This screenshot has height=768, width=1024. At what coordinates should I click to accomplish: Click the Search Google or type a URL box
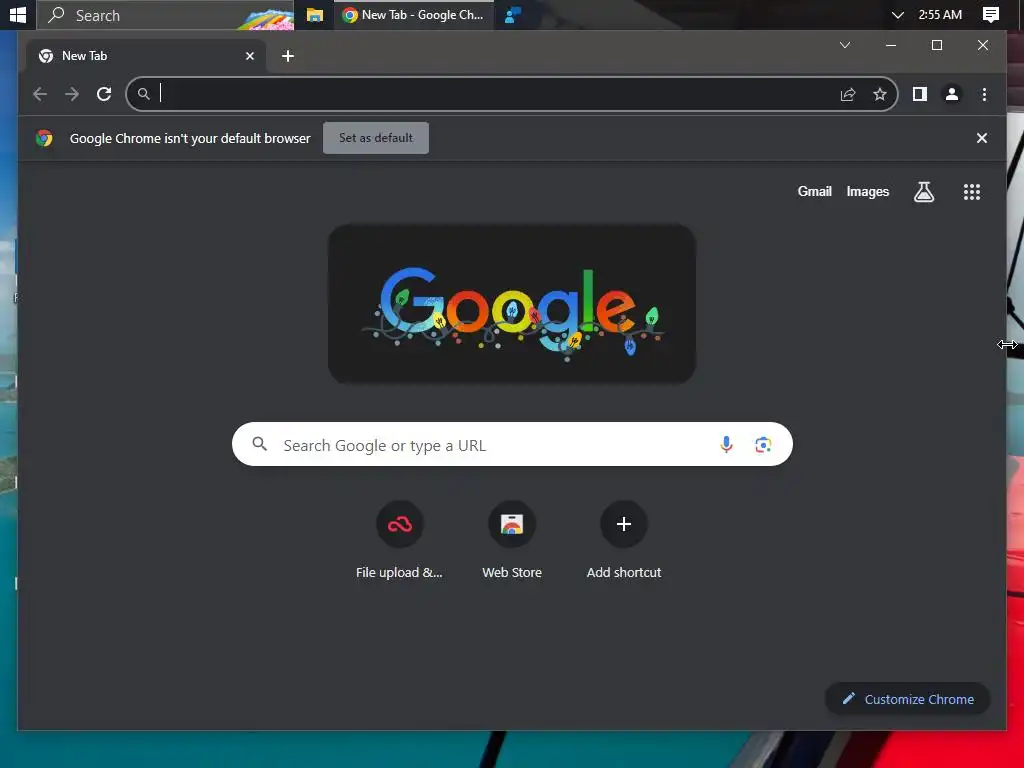(x=512, y=444)
